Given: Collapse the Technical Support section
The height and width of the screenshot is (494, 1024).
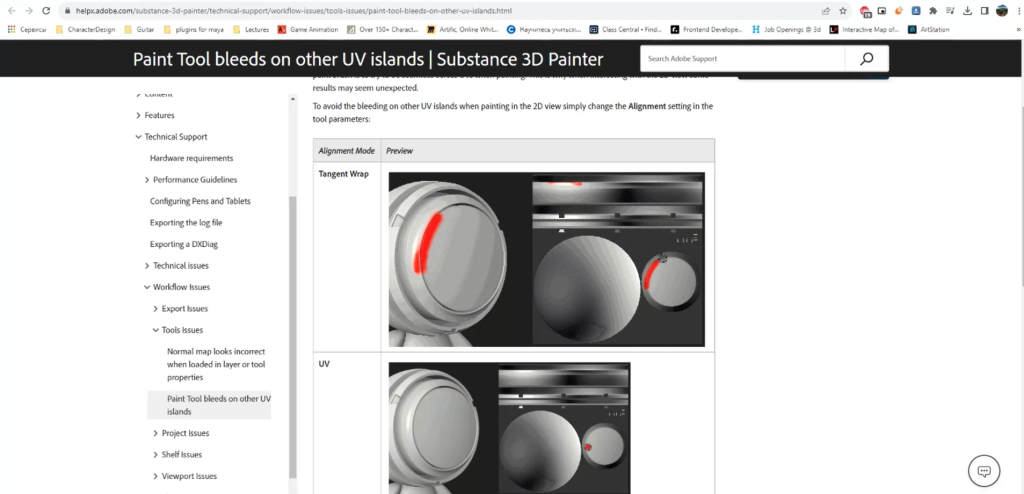Looking at the screenshot, I should [x=138, y=137].
